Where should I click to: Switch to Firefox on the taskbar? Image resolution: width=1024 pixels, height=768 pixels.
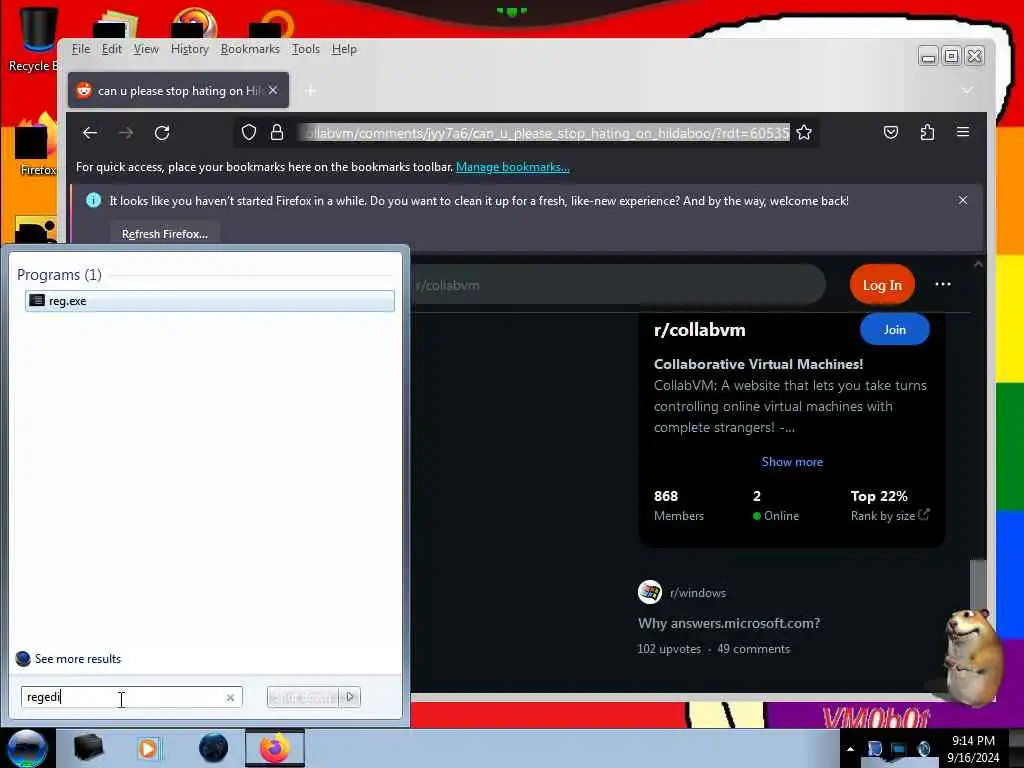275,748
